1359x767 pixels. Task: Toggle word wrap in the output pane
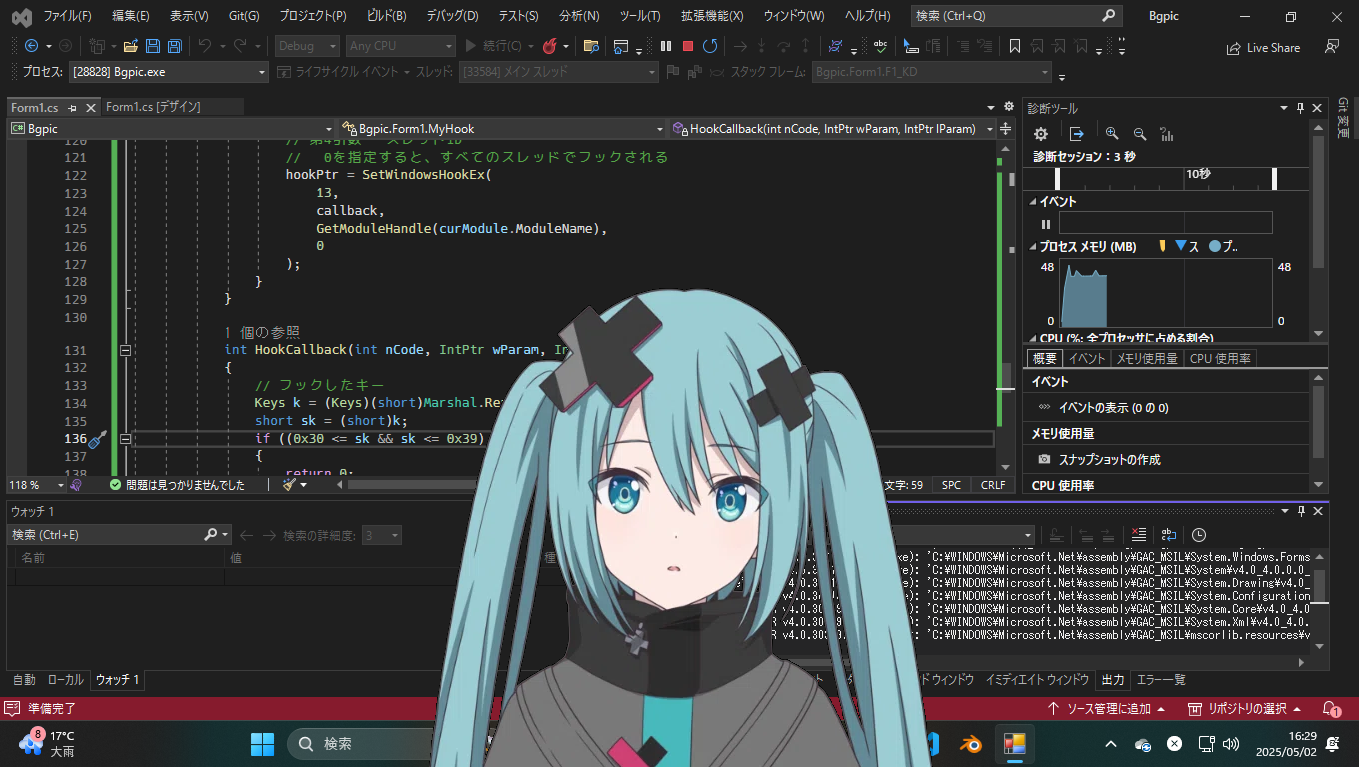coord(1168,535)
